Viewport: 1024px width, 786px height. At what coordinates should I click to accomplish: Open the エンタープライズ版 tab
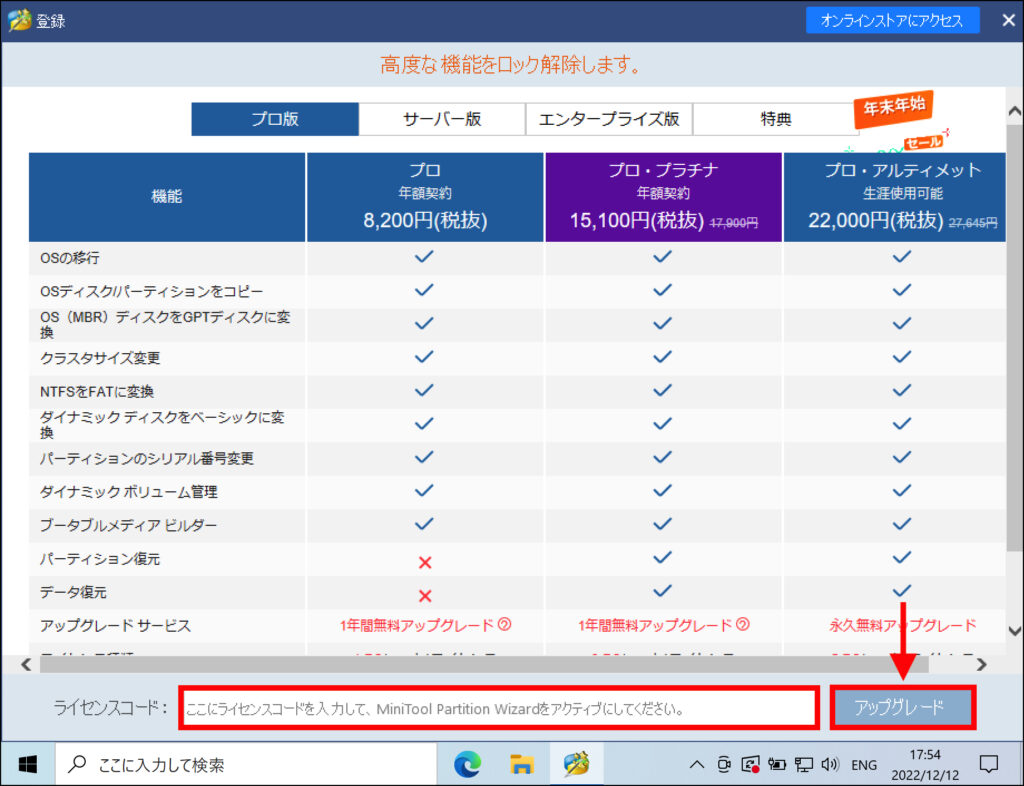tap(609, 119)
